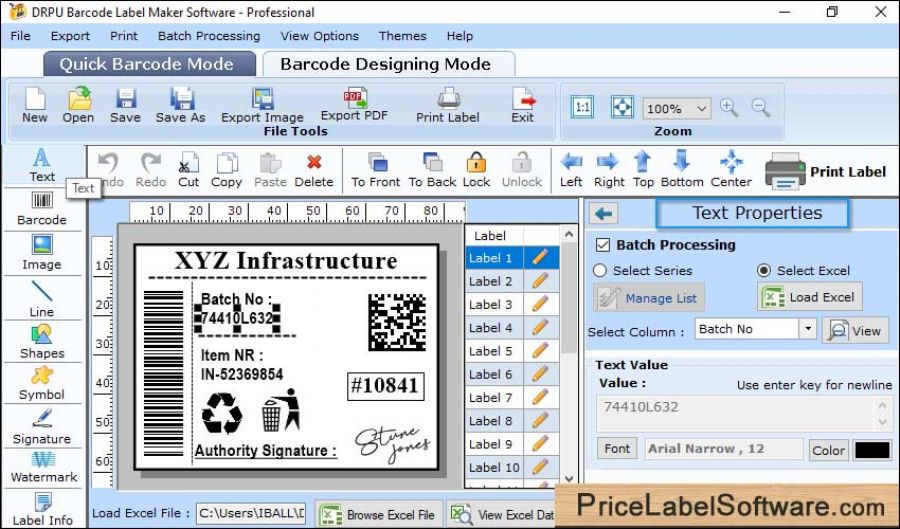
Task: Open the Batch Processing menu
Action: [209, 36]
